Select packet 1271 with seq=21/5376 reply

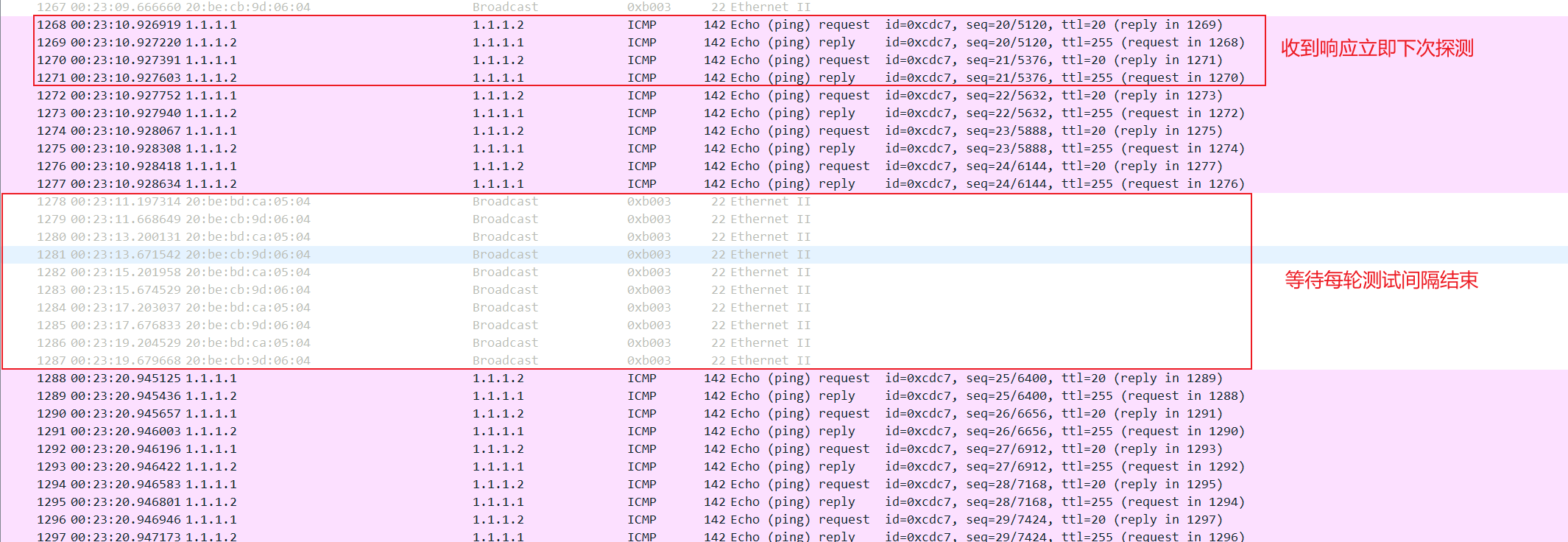click(640, 78)
